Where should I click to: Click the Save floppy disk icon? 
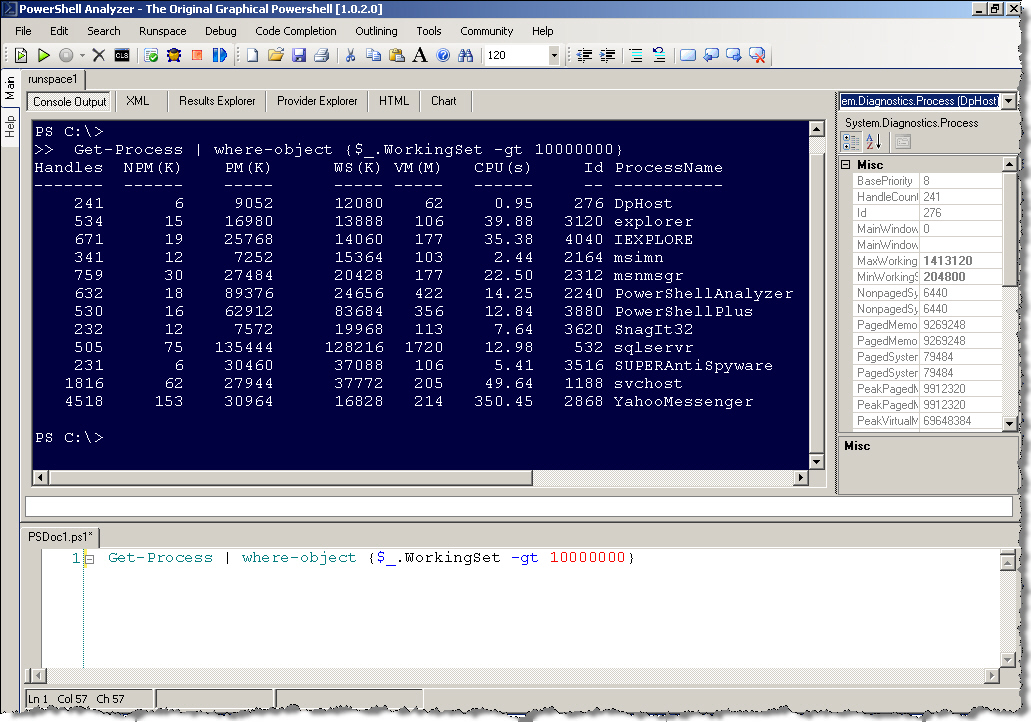[299, 56]
